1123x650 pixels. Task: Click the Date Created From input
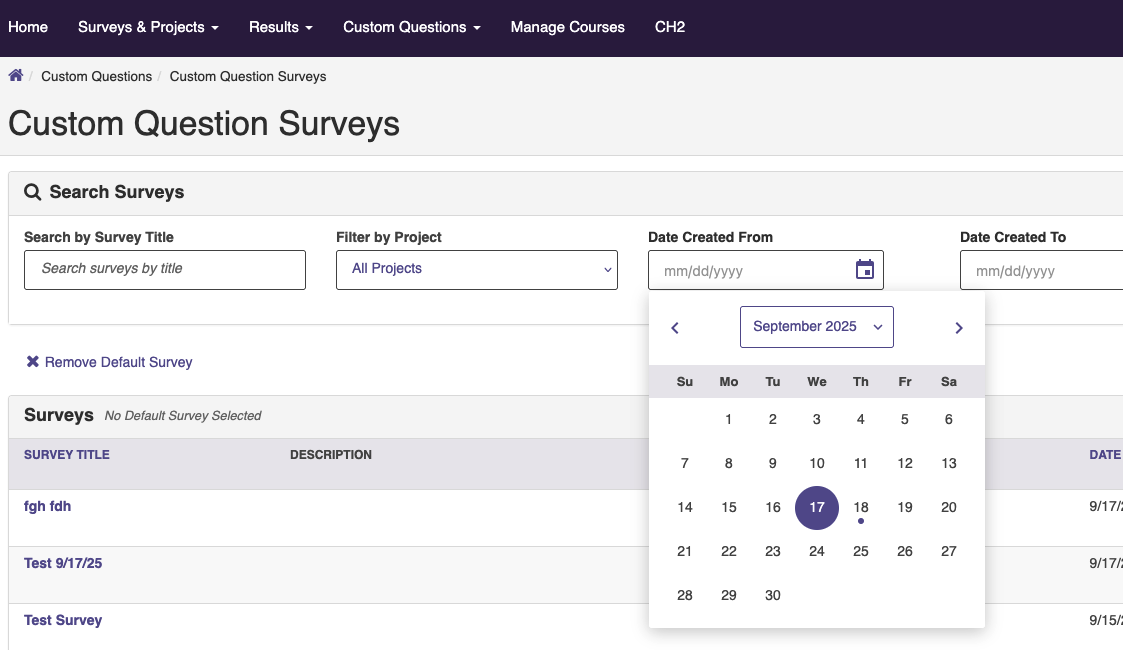766,270
